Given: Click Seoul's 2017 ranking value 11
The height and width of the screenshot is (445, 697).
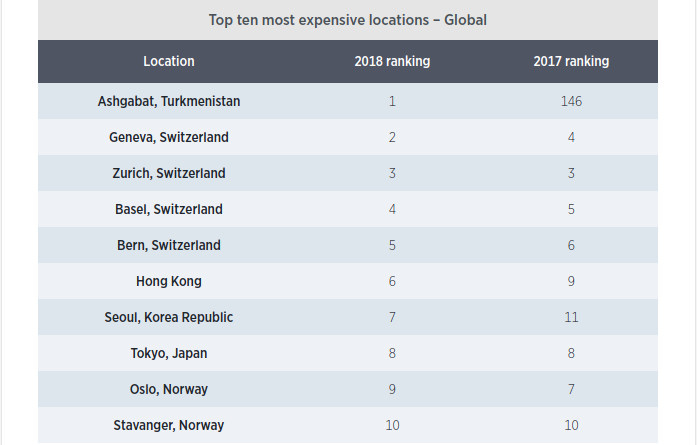Looking at the screenshot, I should [571, 317].
